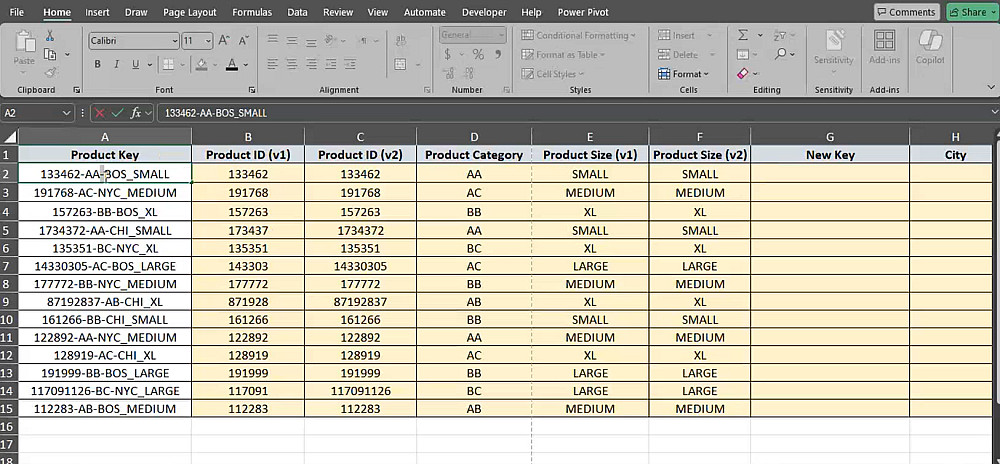Click the Clear eraser icon
This screenshot has width=1000, height=464.
tap(743, 73)
